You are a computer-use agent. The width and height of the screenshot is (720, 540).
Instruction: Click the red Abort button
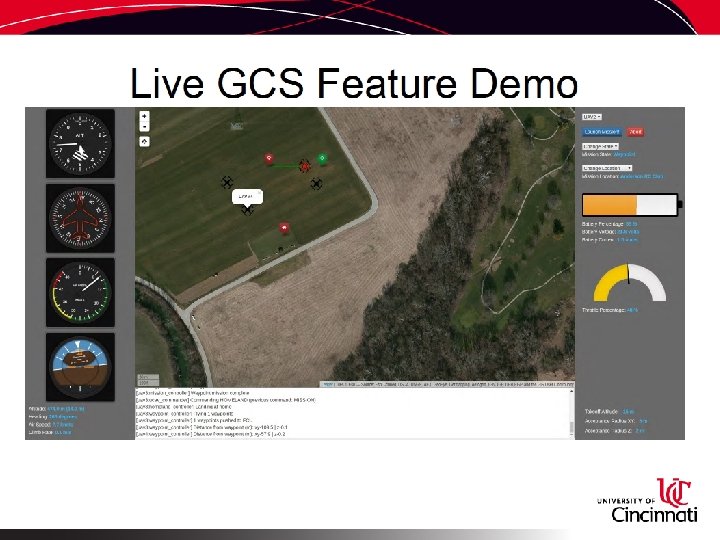[636, 132]
